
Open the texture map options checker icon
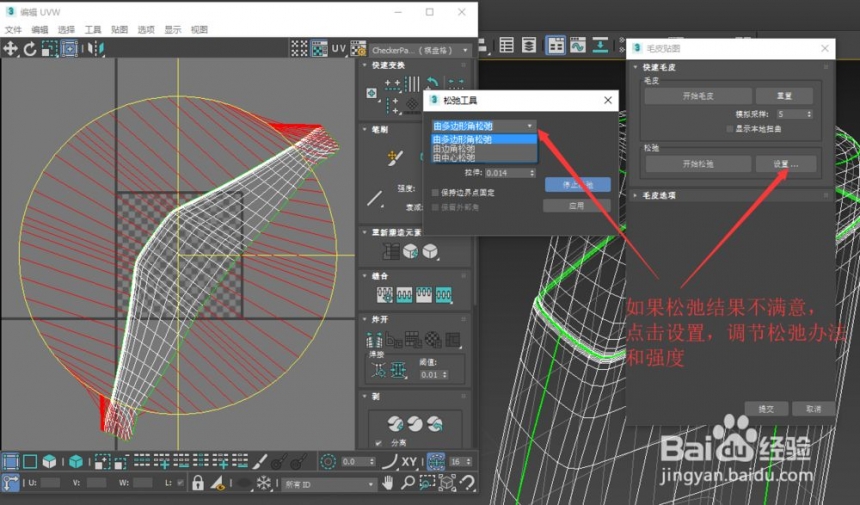point(358,49)
